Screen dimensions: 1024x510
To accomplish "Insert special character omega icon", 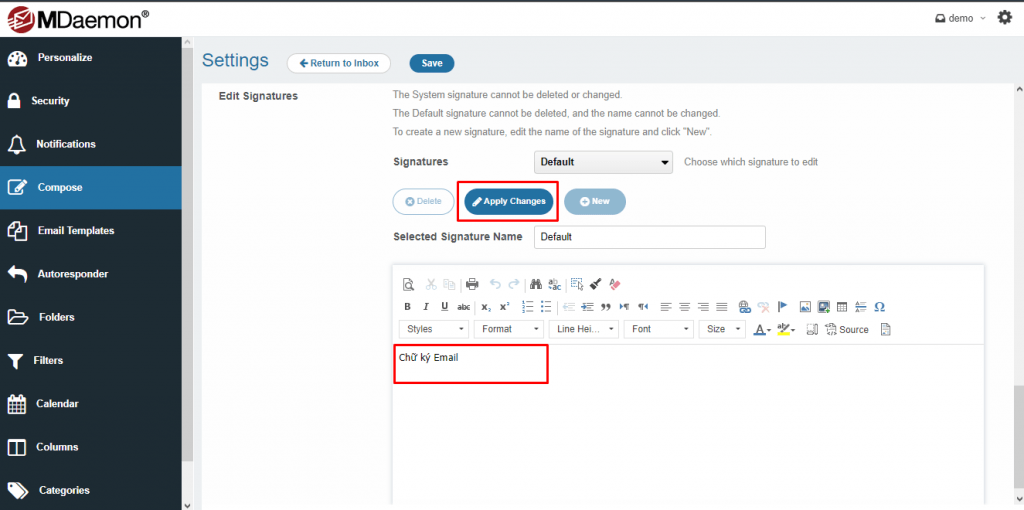I will click(879, 307).
